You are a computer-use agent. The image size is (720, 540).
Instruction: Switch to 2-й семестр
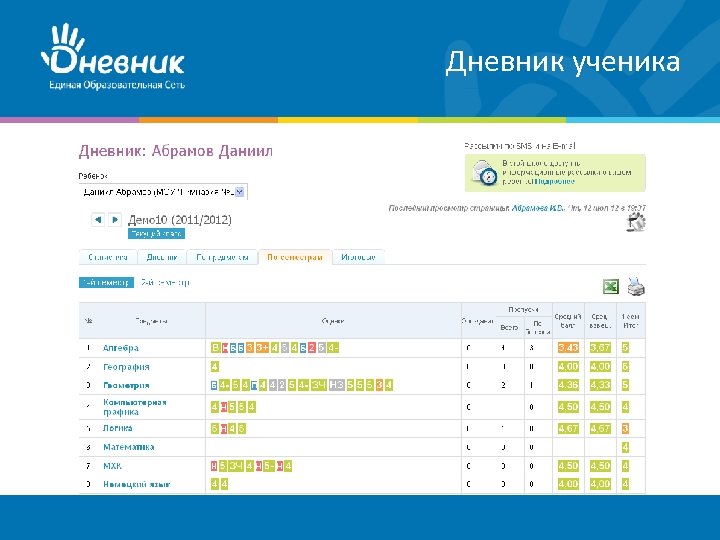click(x=165, y=282)
